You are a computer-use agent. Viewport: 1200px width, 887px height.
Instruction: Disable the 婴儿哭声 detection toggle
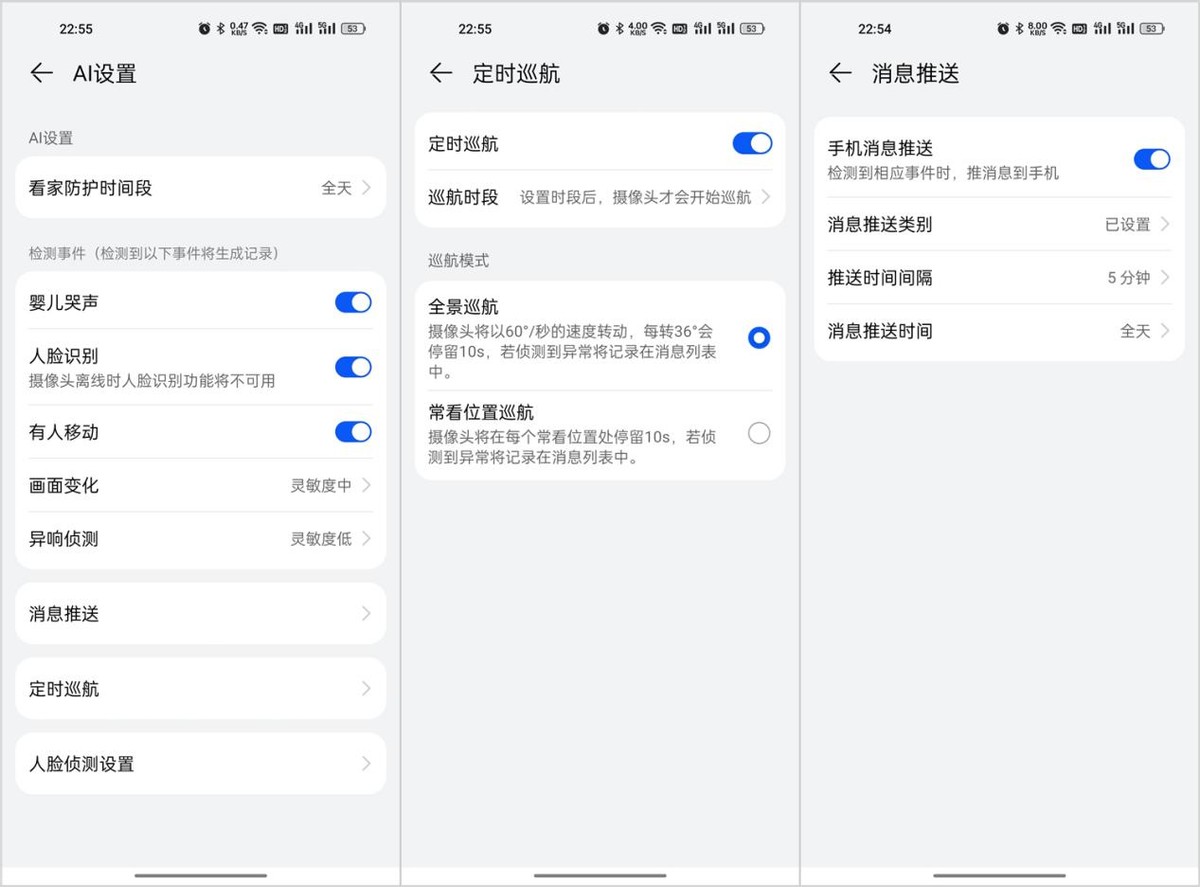[x=352, y=302]
